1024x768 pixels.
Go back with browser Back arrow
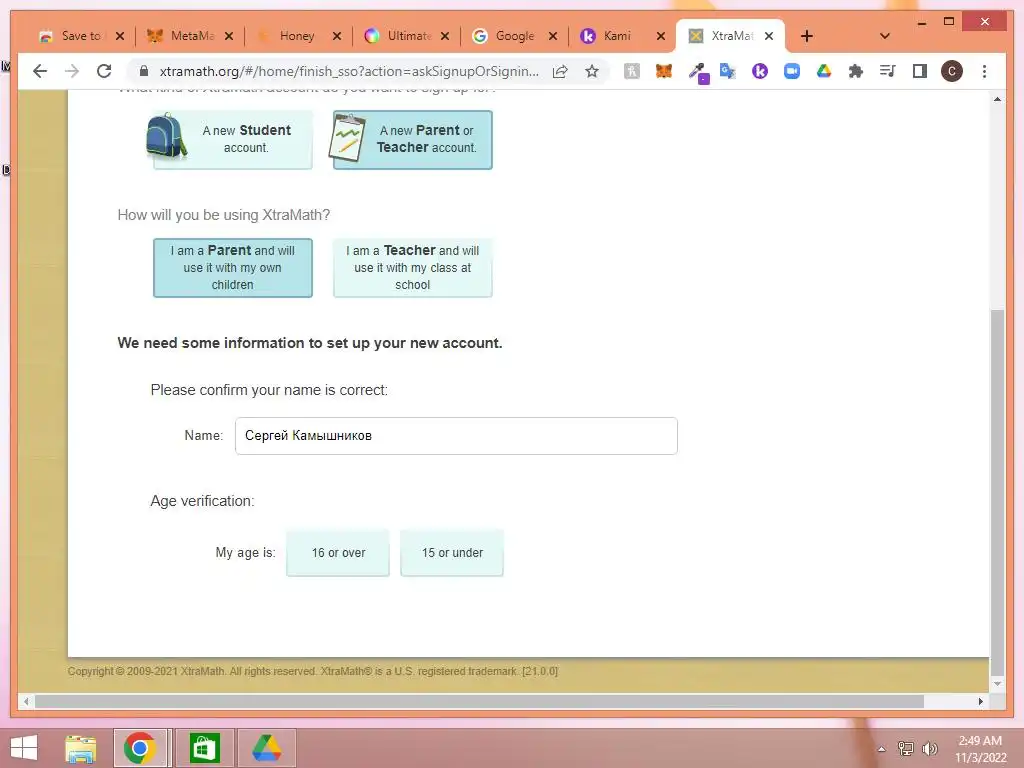click(x=40, y=71)
